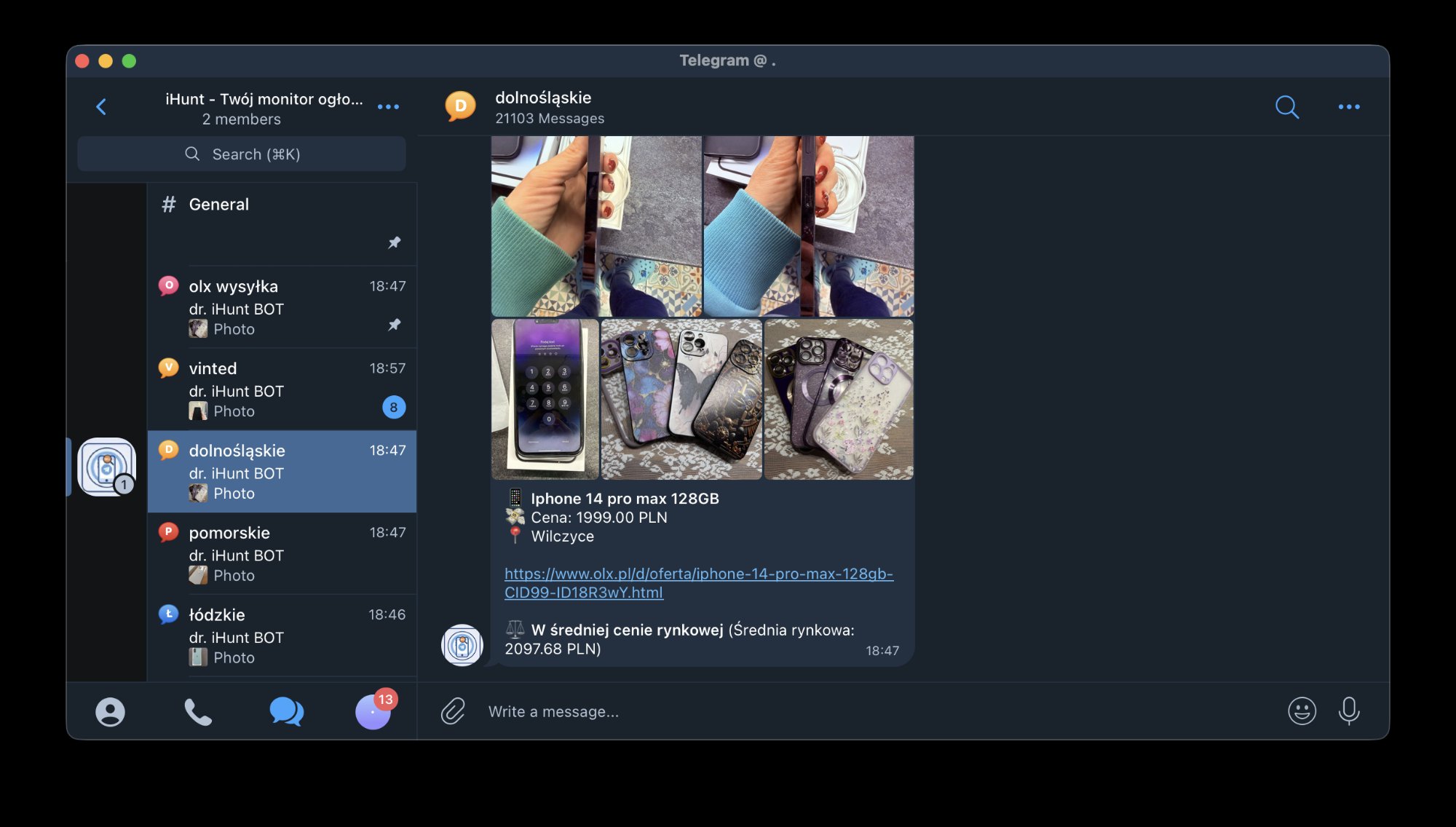Viewport: 1456px width, 827px height.
Task: Open the iHunt group options menu
Action: point(388,107)
